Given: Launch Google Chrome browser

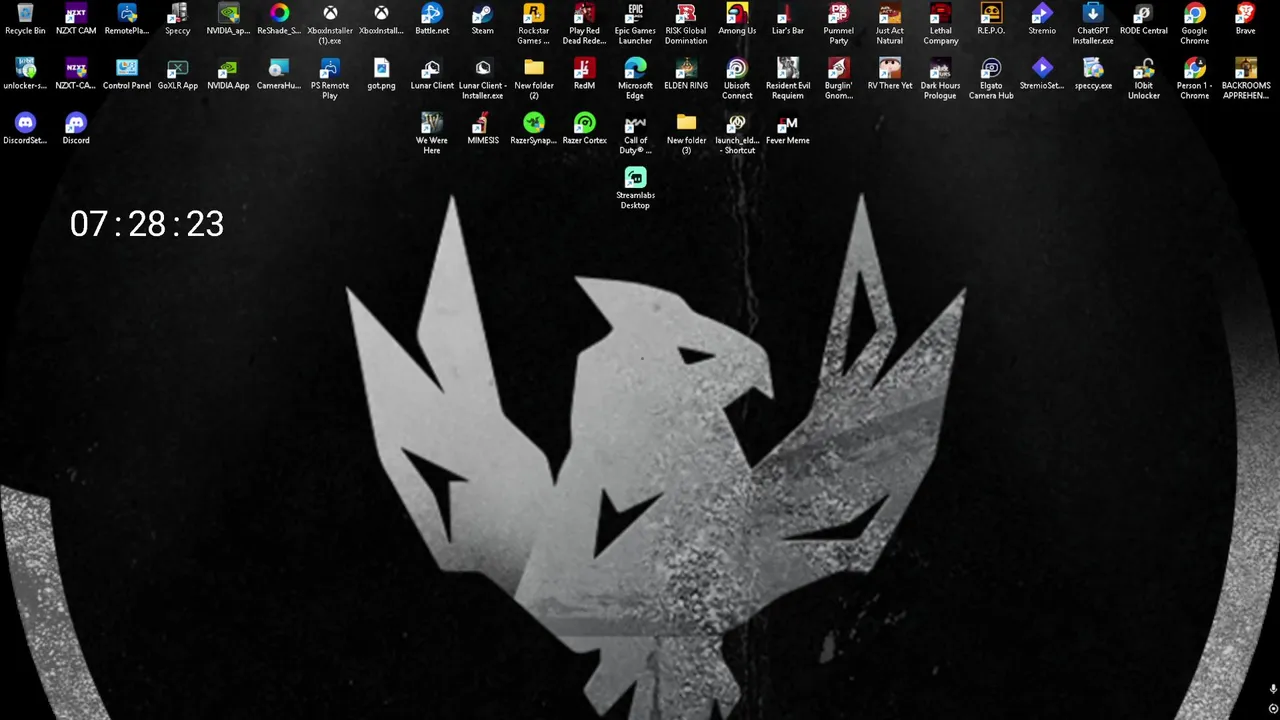Looking at the screenshot, I should pos(1195,24).
